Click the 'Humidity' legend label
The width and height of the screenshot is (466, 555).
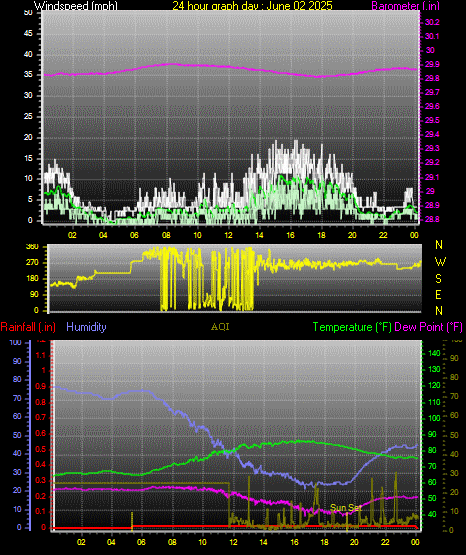tap(86, 327)
